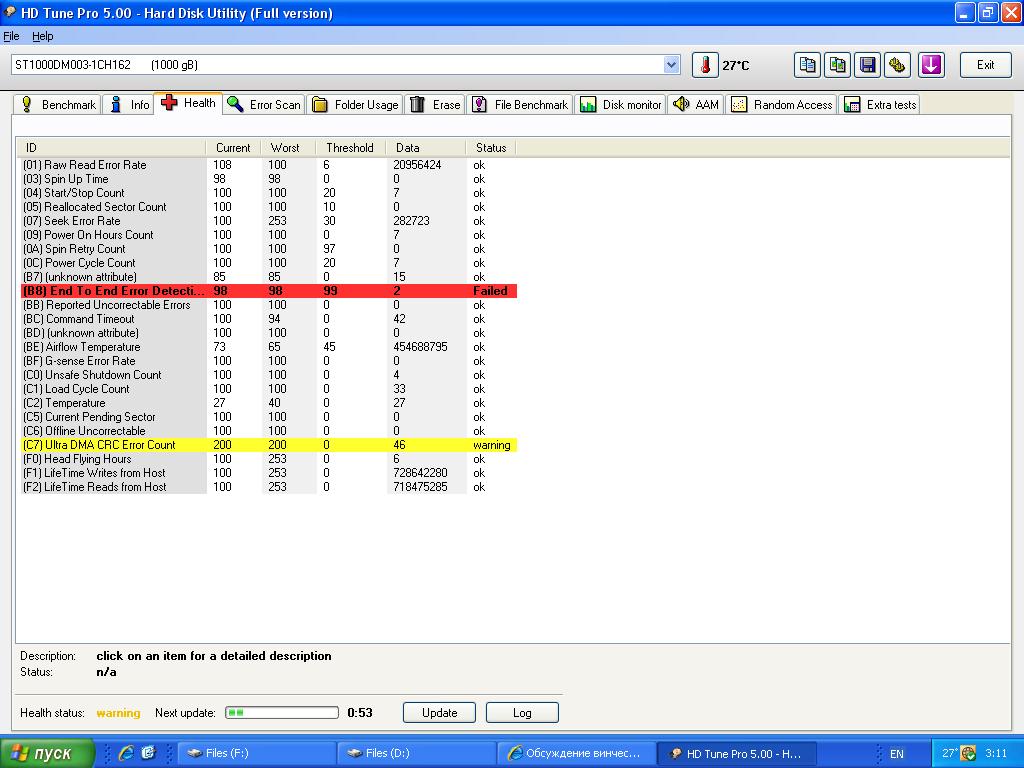The width and height of the screenshot is (1024, 768).
Task: Switch to the Обсуждение browser taskbar window
Action: (x=576, y=753)
